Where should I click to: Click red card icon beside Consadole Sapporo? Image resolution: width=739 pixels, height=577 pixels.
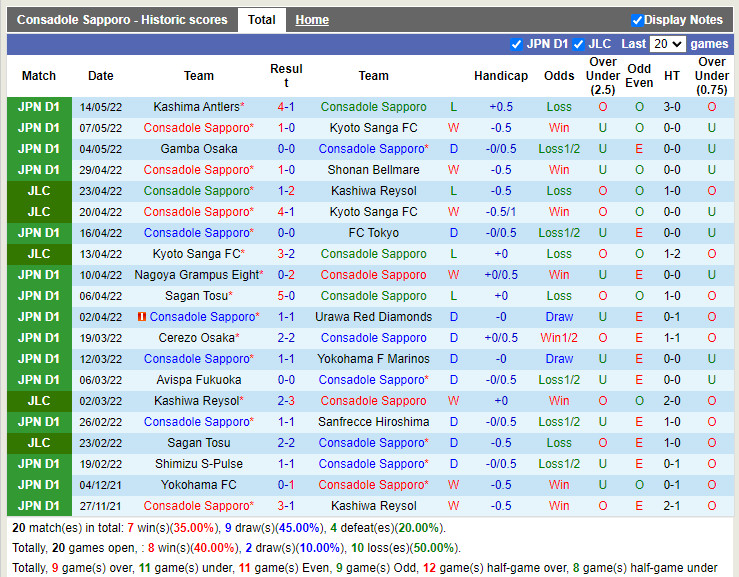[x=142, y=317]
